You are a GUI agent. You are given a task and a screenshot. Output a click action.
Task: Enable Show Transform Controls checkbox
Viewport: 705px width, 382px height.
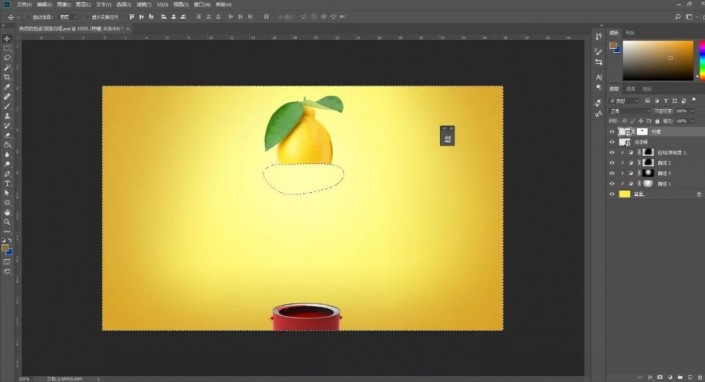(x=86, y=17)
